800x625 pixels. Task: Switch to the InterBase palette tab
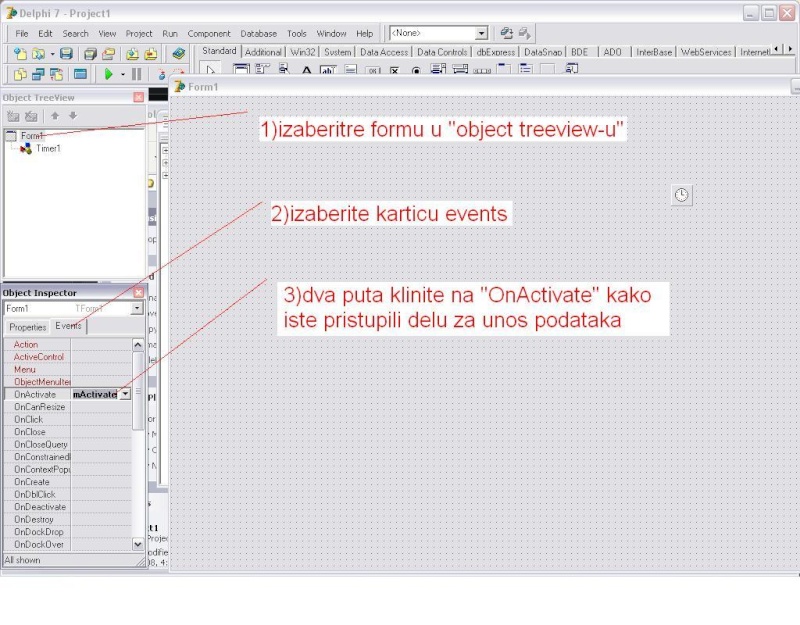tap(654, 52)
